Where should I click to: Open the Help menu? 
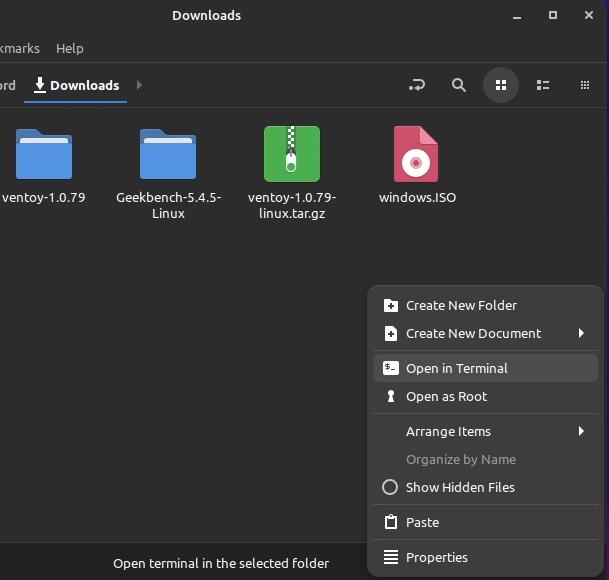pos(70,48)
